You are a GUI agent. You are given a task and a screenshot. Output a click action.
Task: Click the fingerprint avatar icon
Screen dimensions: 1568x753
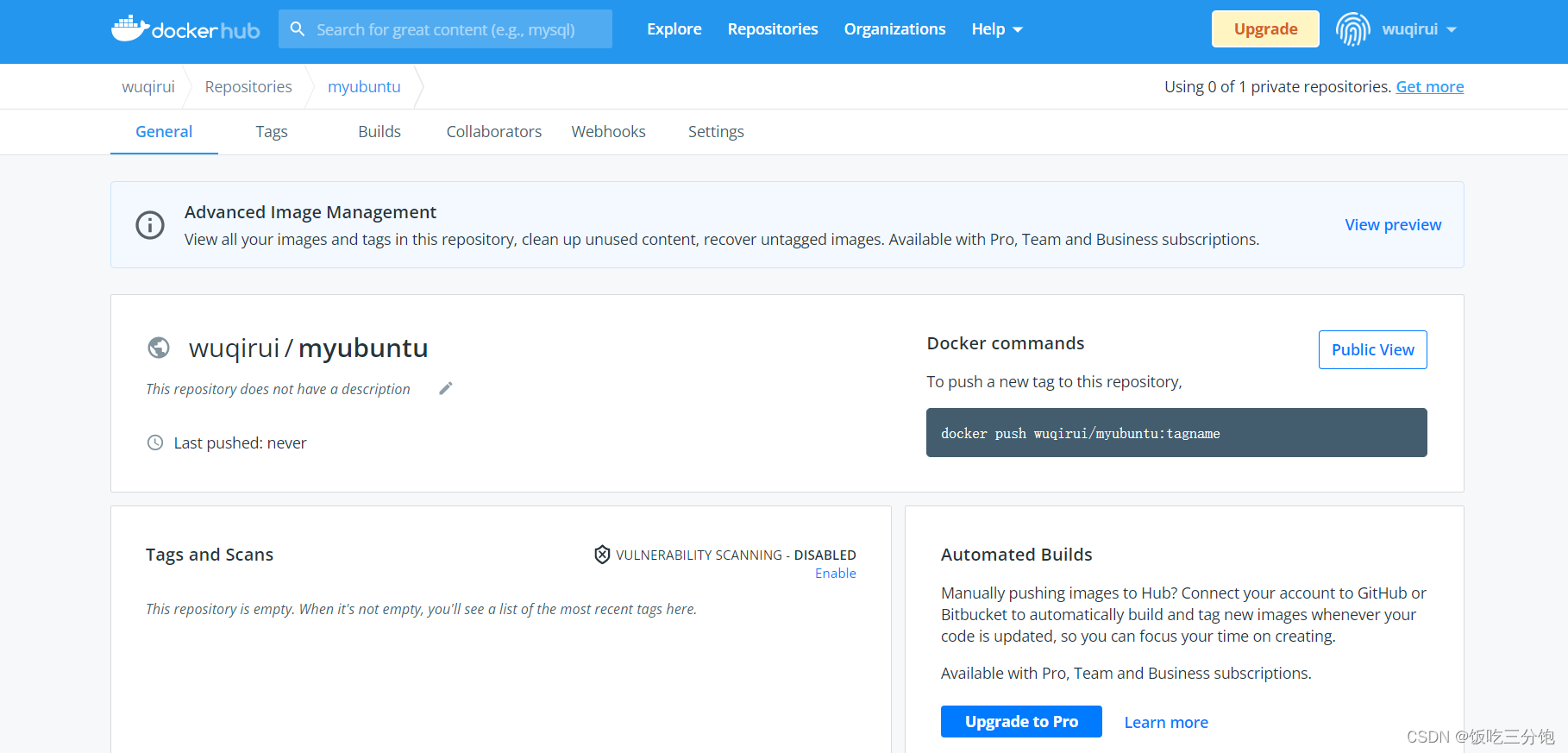click(x=1352, y=29)
